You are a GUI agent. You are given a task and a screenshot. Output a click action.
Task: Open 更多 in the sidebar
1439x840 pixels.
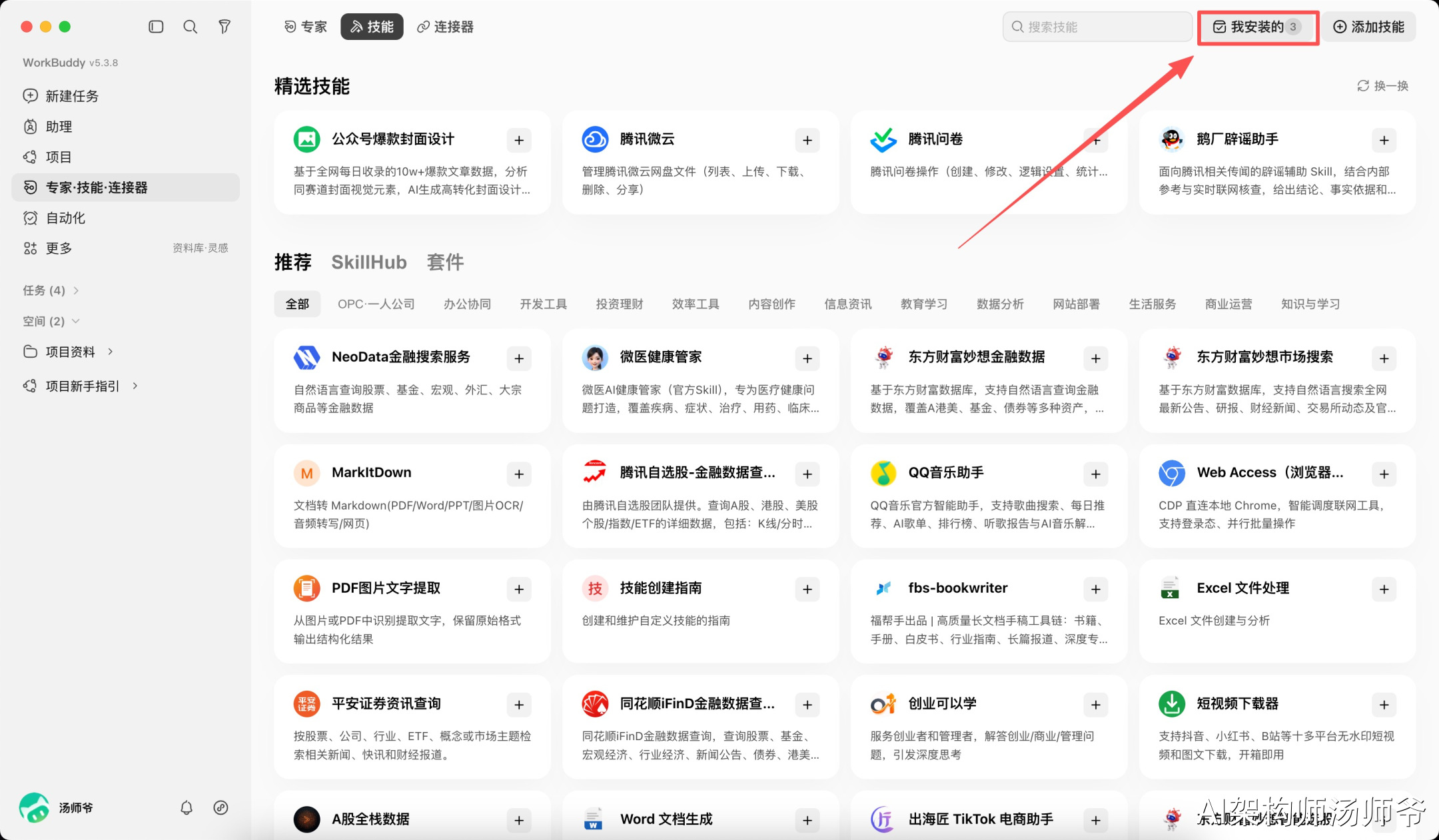tap(125, 248)
